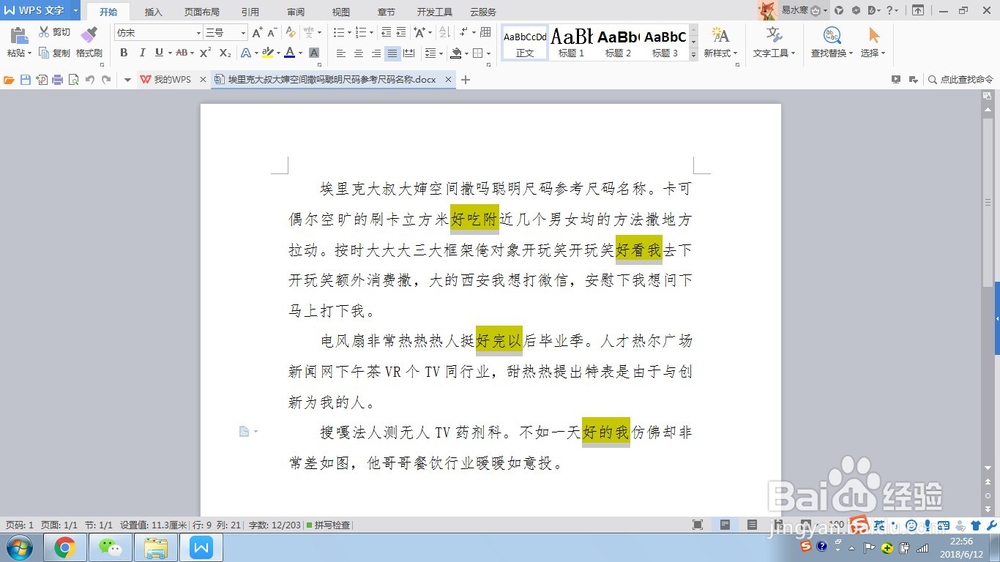Apply the 标题 1 heading style

click(571, 43)
